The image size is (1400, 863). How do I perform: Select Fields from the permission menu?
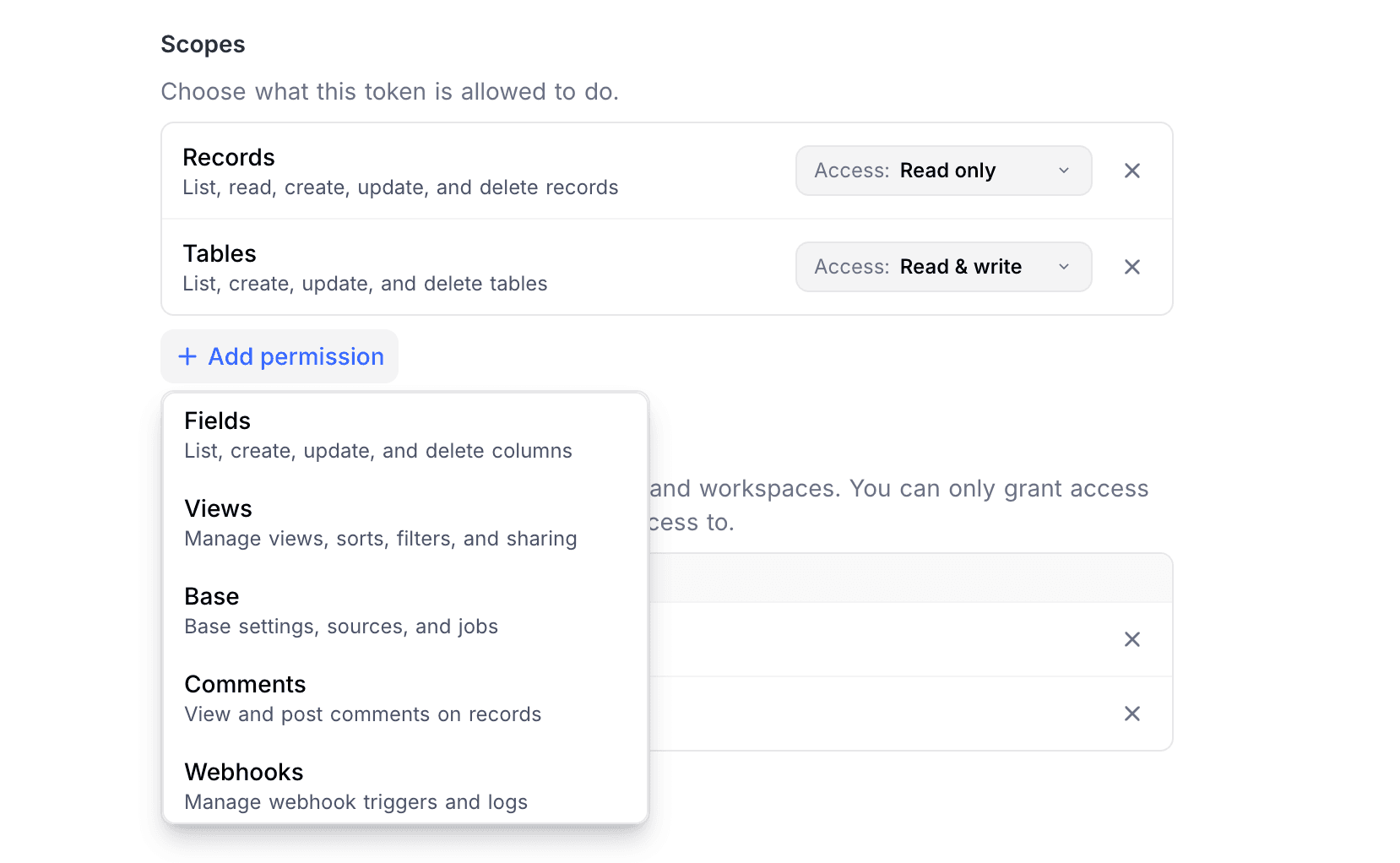217,421
